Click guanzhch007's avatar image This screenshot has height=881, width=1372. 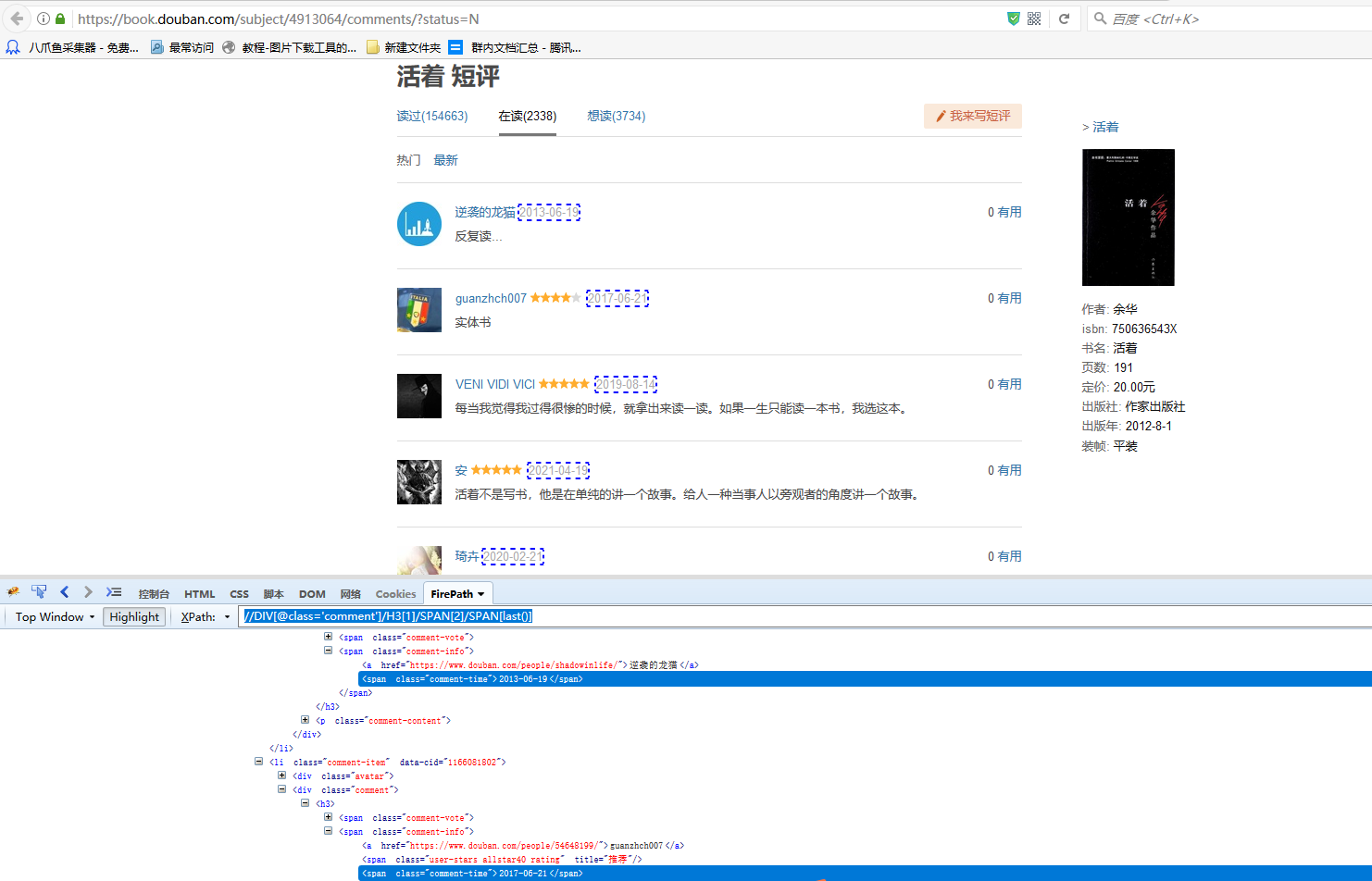coord(419,310)
